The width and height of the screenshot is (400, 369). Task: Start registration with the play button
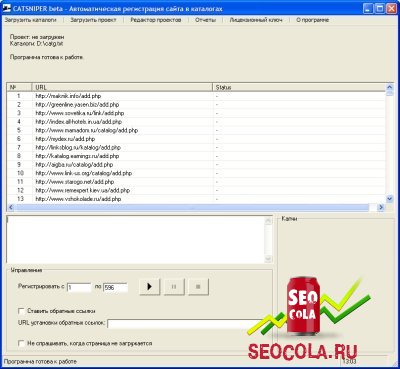[x=149, y=286]
